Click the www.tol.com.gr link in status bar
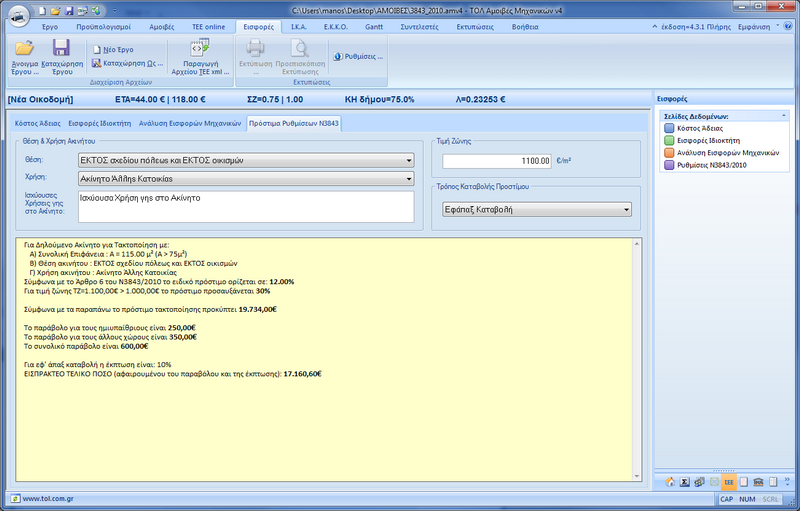800x511 pixels. 45,498
